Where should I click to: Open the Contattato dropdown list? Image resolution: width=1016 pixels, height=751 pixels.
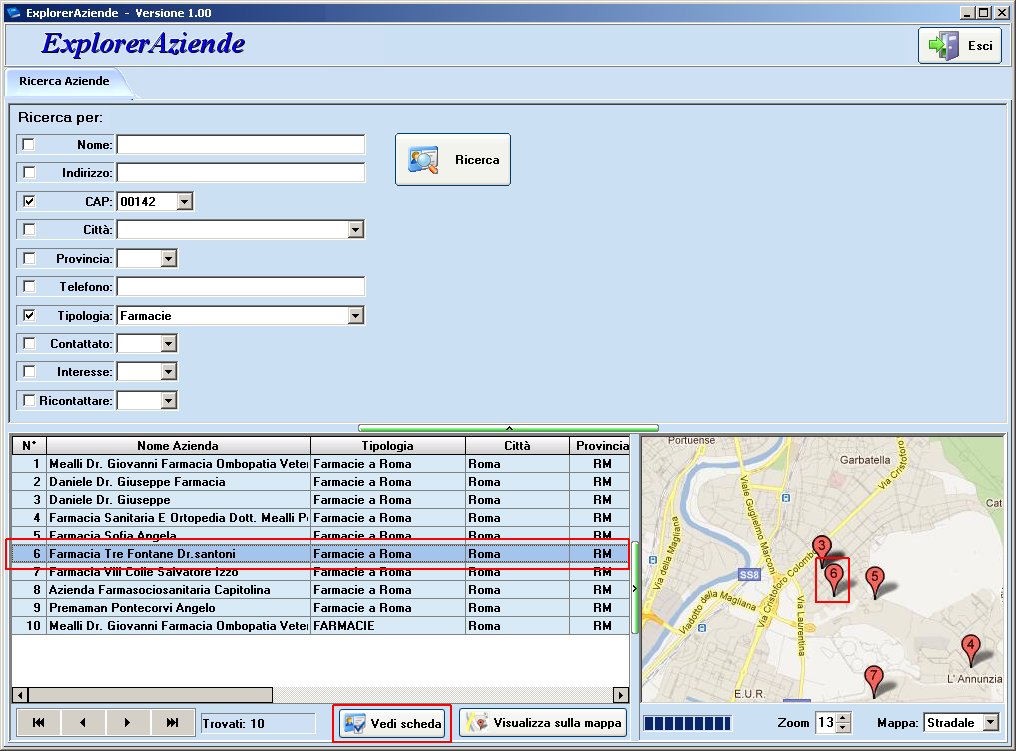(168, 343)
